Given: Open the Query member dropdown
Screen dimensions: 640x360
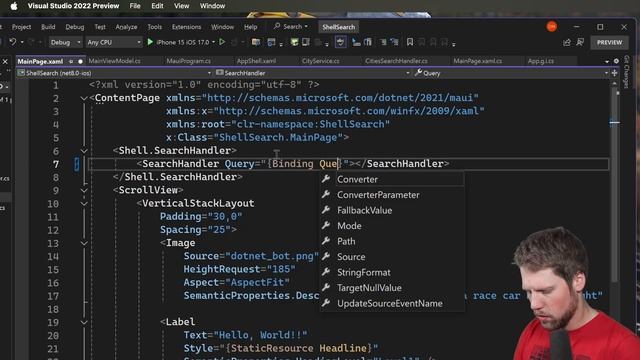Looking at the screenshot, I should point(511,73).
